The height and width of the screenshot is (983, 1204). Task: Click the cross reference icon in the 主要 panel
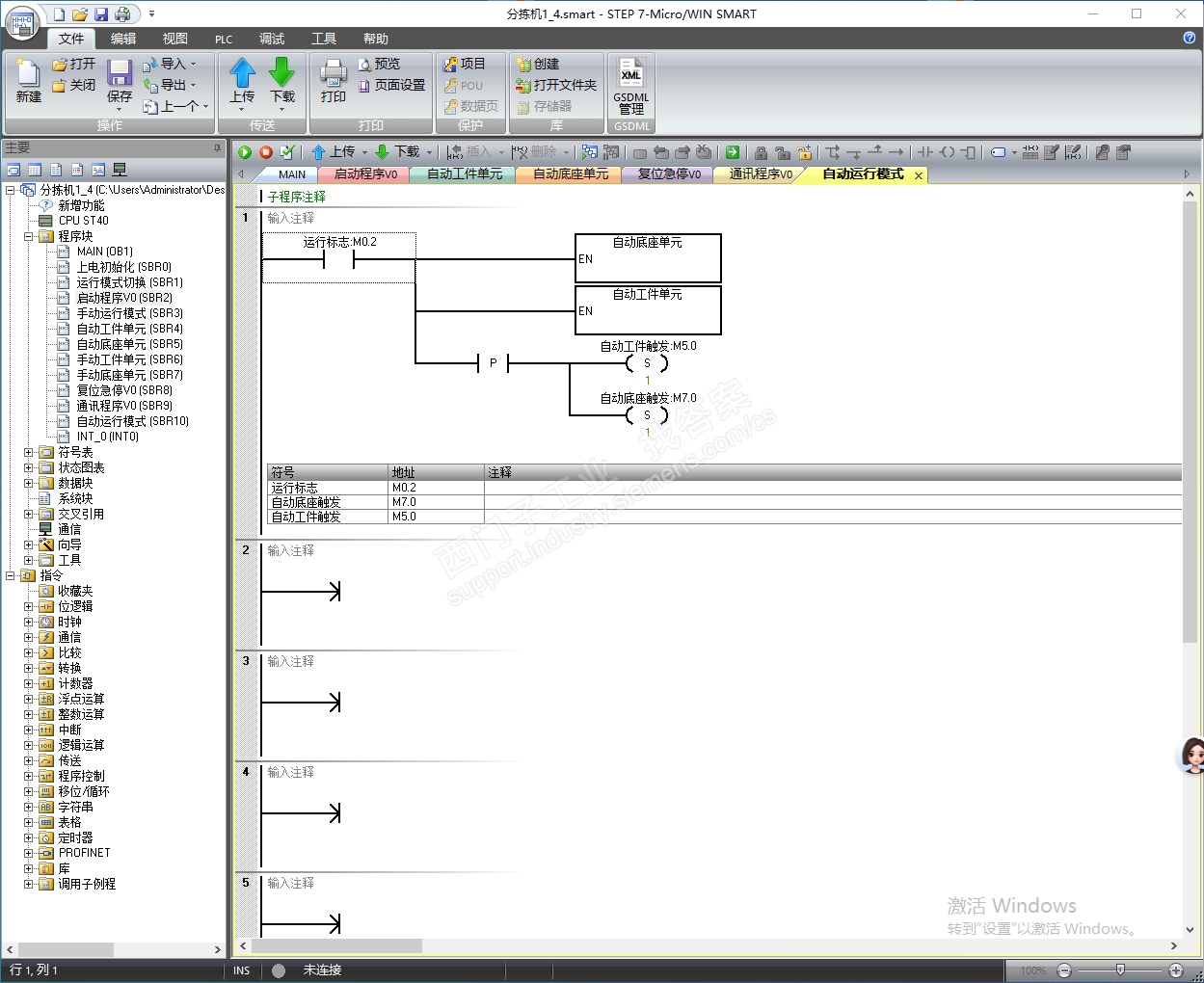coord(98,170)
